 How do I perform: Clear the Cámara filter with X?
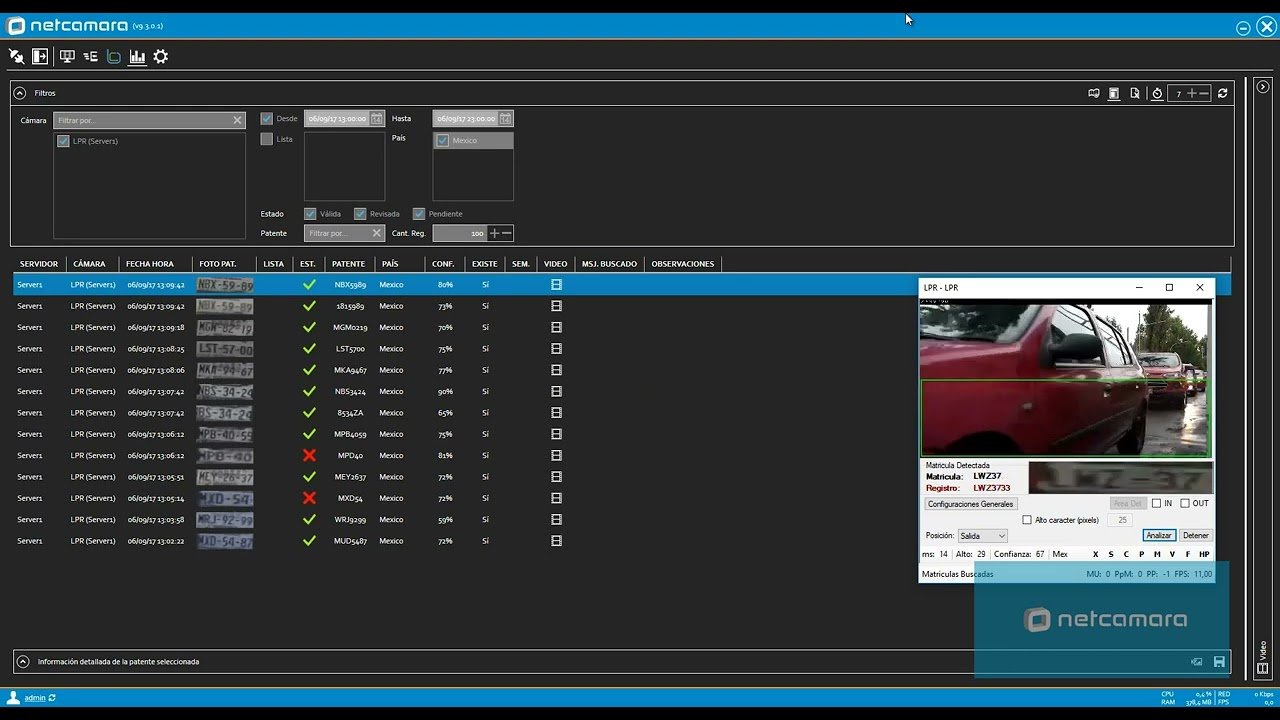(237, 120)
